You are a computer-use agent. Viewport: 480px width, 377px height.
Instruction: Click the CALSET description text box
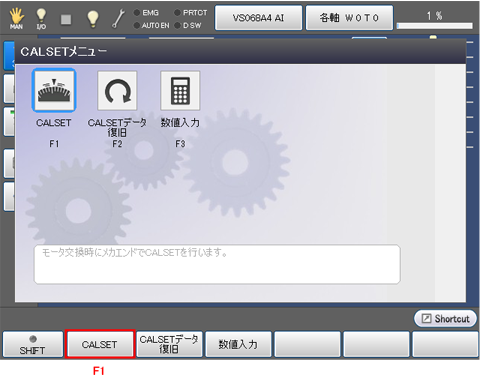217,264
